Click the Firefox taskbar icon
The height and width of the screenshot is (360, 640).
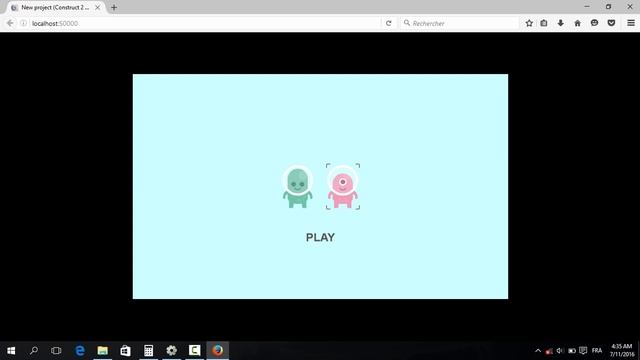click(x=218, y=350)
